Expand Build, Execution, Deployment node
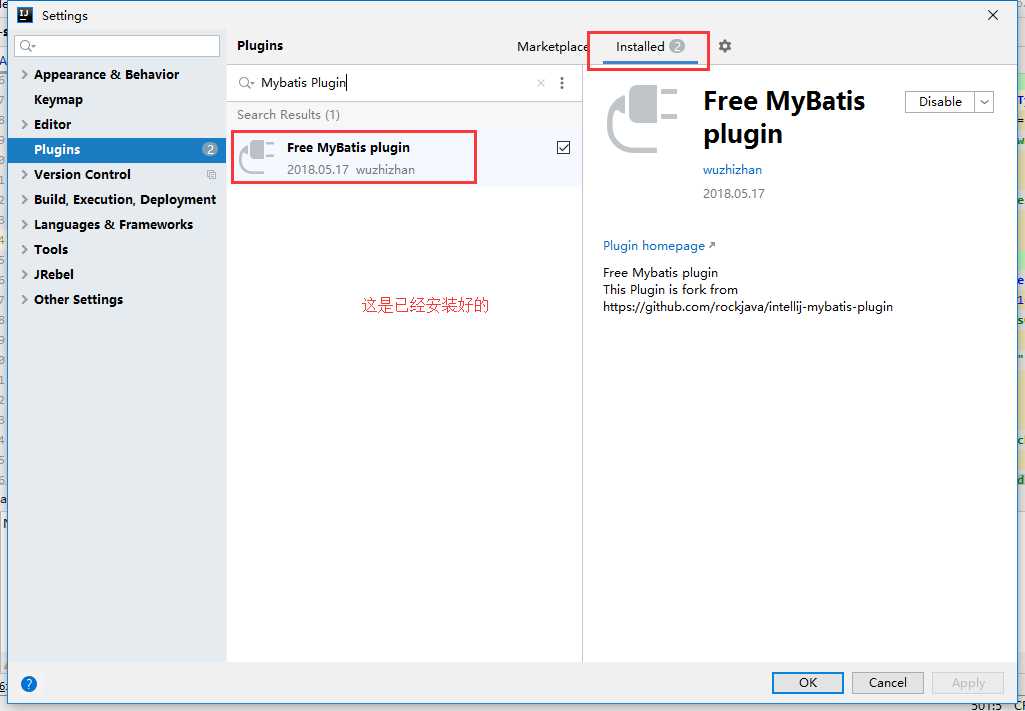Viewport: 1025px width, 711px height. coord(24,199)
